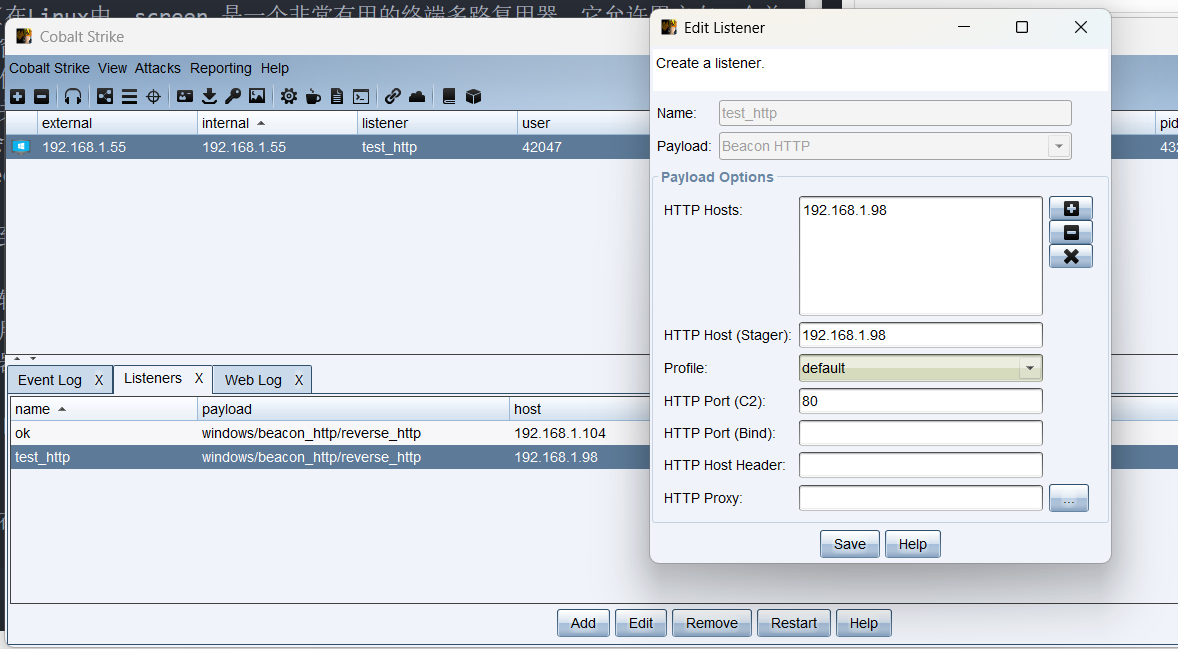Clear HTTP hosts with the X button
Screen dimensions: 1178x649
tap(1070, 256)
